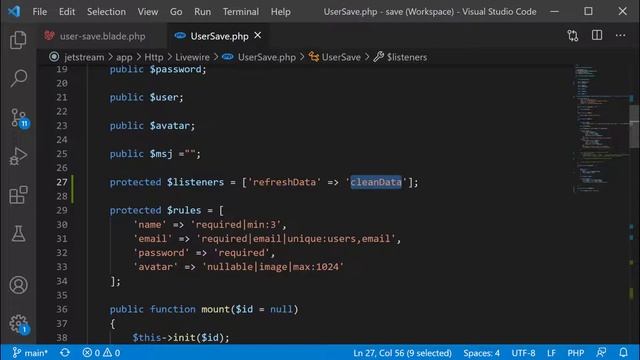Open the View menu

(x=148, y=12)
